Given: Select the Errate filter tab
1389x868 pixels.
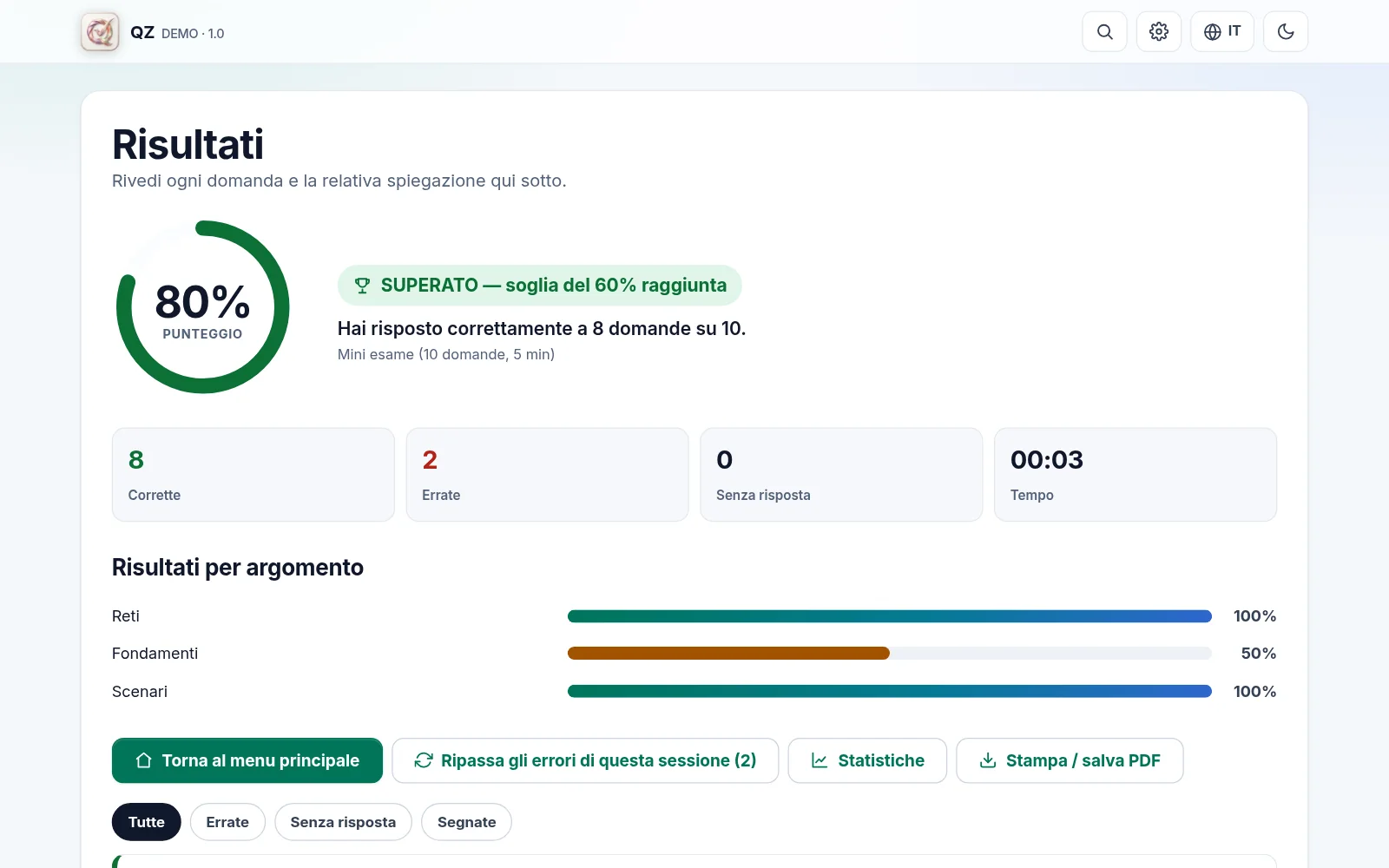Looking at the screenshot, I should click(x=227, y=822).
